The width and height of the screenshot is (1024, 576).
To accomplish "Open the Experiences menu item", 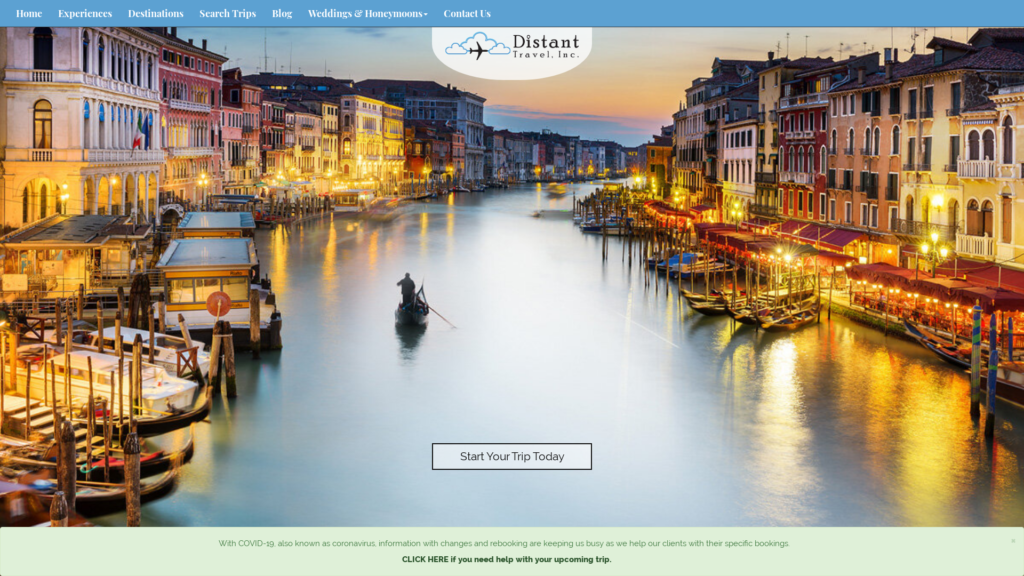I will click(85, 14).
